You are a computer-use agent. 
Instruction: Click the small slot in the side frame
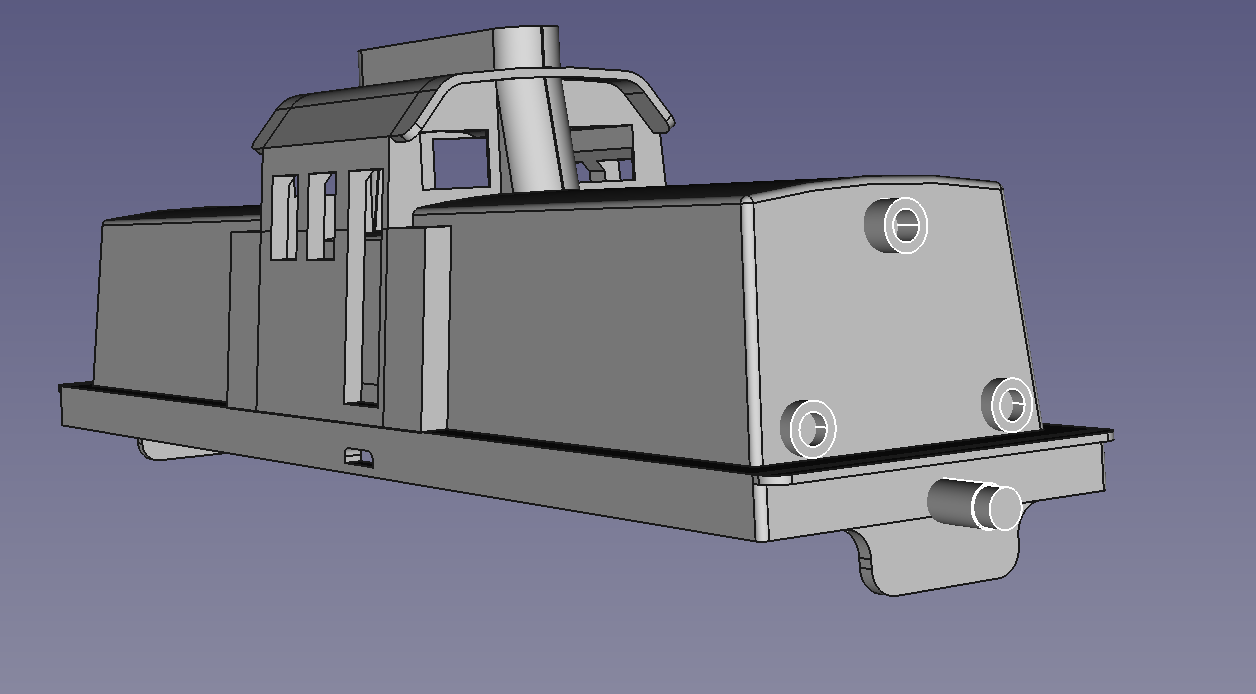click(358, 457)
